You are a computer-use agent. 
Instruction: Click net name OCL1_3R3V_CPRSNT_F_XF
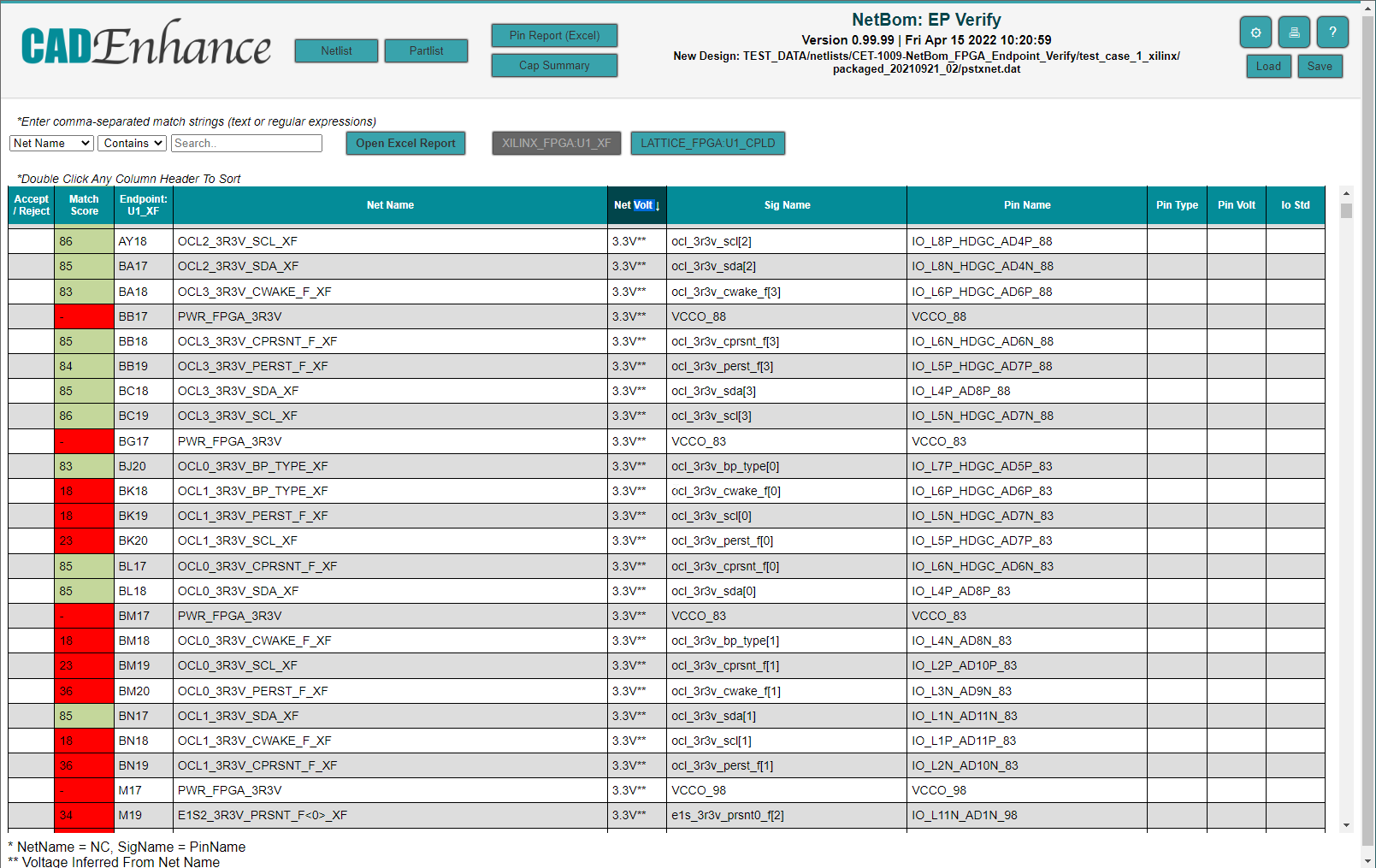pos(257,765)
